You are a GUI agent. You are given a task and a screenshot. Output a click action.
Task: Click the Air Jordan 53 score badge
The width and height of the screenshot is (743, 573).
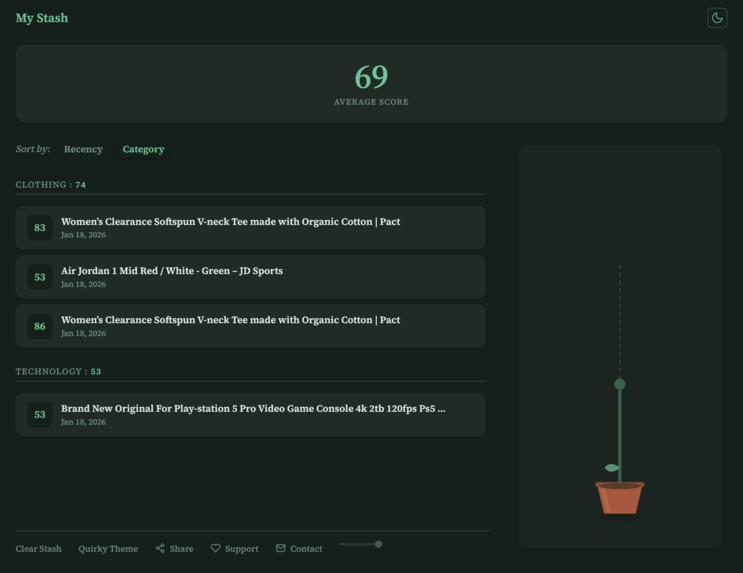pyautogui.click(x=40, y=277)
